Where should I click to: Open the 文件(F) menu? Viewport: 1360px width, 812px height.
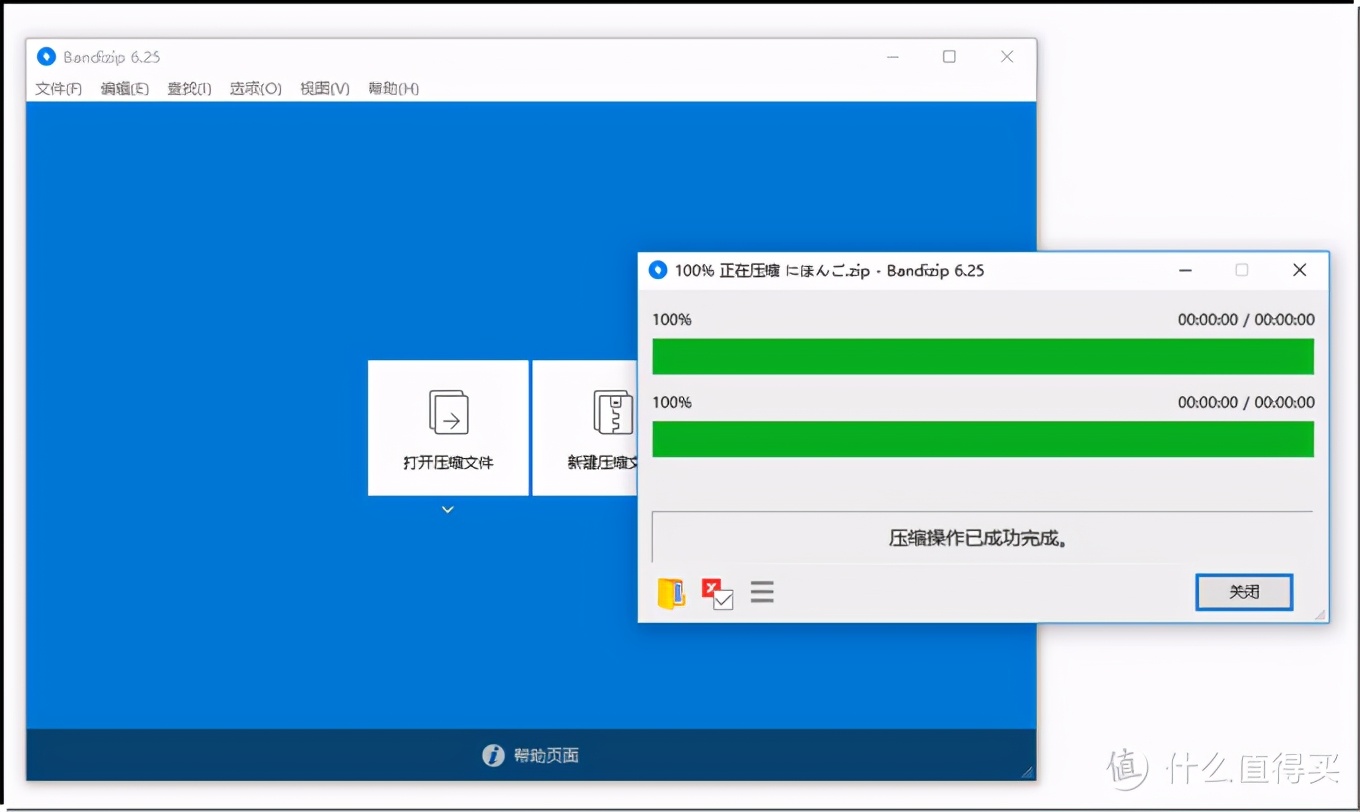pos(58,88)
